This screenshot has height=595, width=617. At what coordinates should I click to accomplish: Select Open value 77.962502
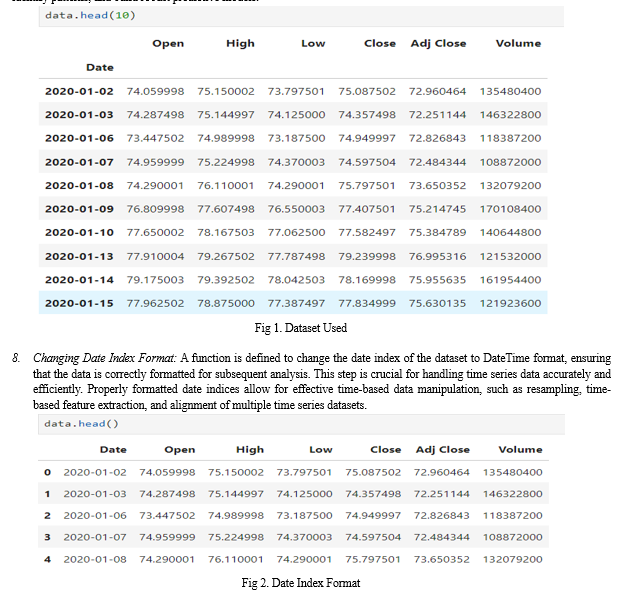click(x=155, y=303)
